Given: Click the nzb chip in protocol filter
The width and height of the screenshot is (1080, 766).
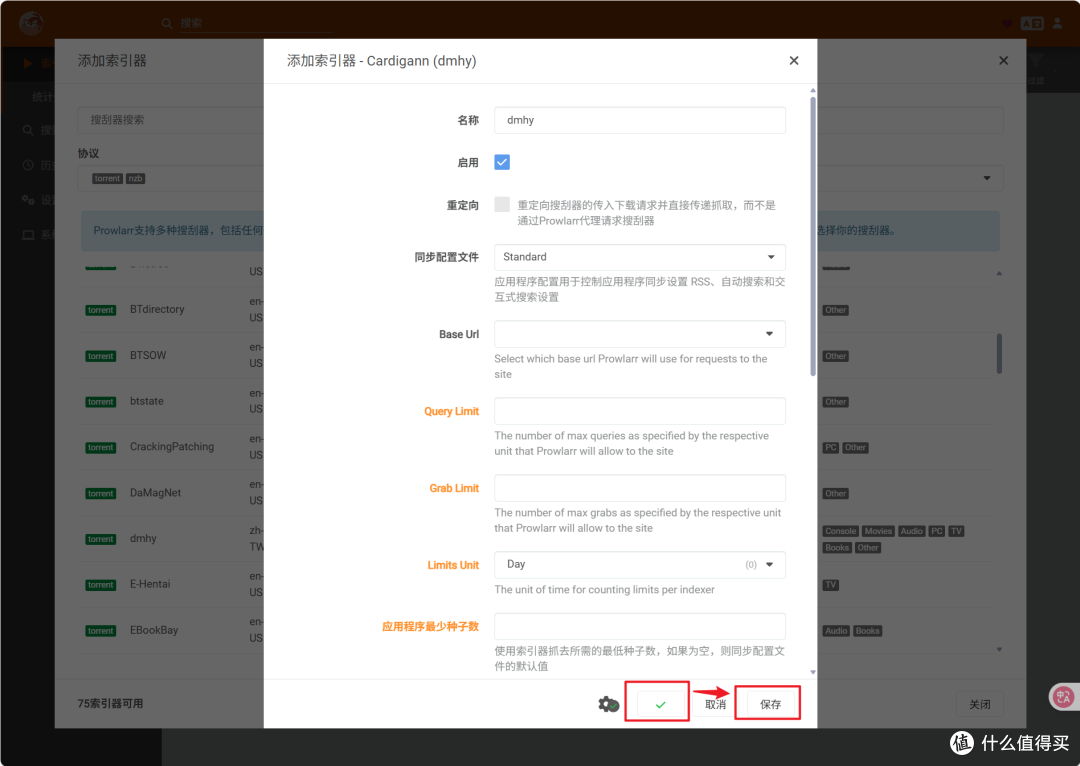Looking at the screenshot, I should 135,178.
